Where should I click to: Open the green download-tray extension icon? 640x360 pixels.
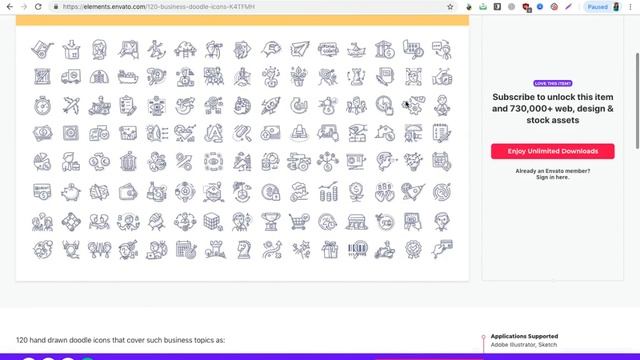(483, 7)
